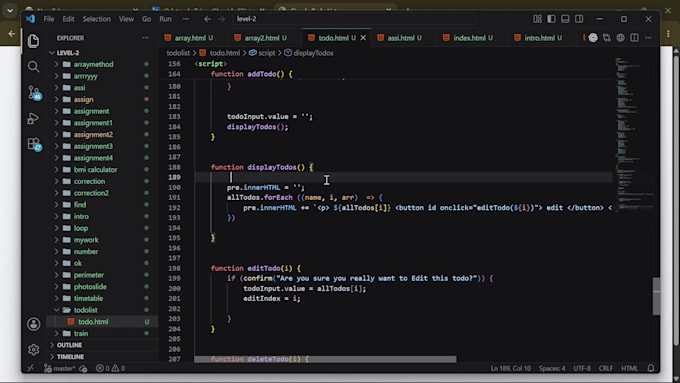This screenshot has width=680, height=383.
Task: Open the Selection menu
Action: [x=96, y=19]
